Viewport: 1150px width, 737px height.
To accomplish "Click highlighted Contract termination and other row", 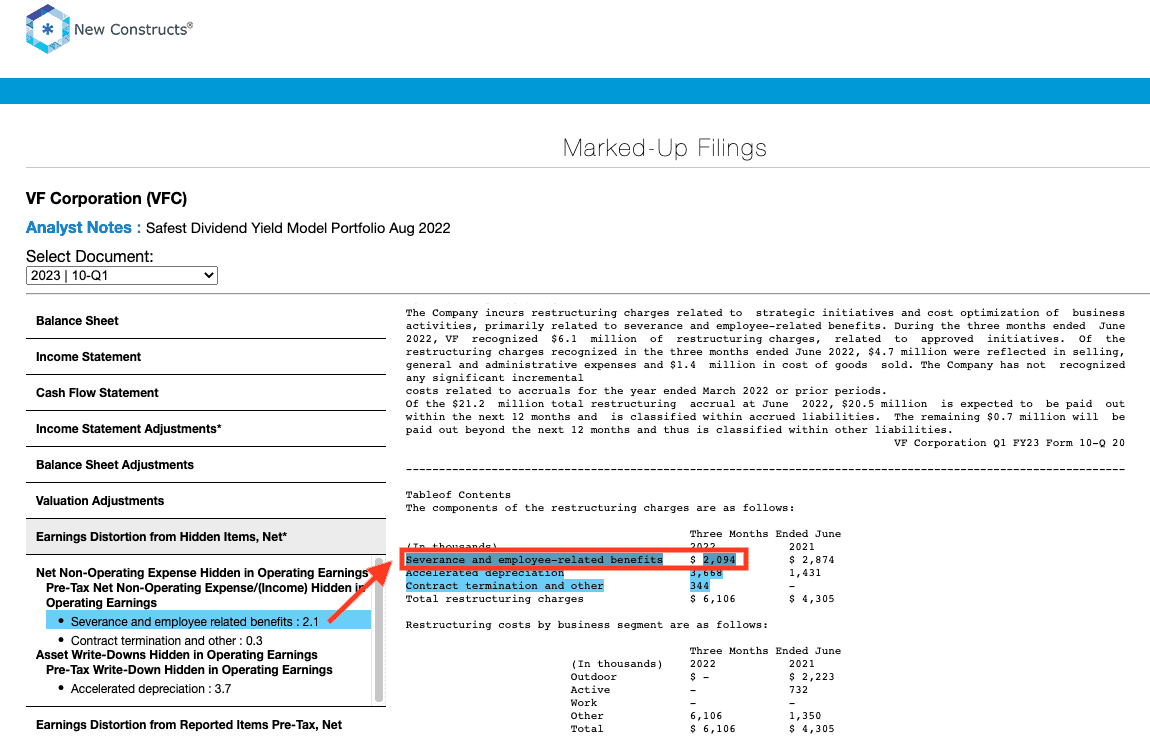I will pyautogui.click(x=505, y=586).
